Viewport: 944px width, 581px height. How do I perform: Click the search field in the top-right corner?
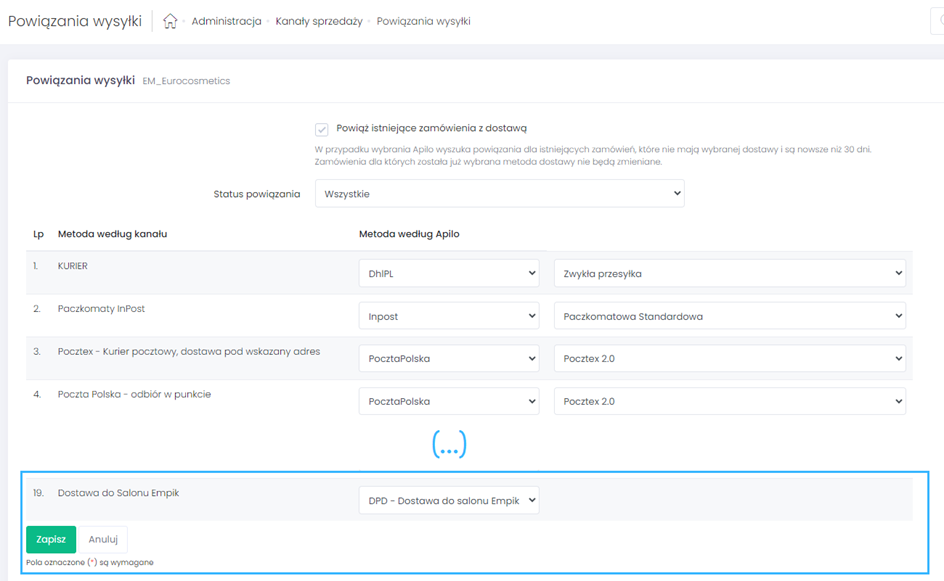coord(938,21)
